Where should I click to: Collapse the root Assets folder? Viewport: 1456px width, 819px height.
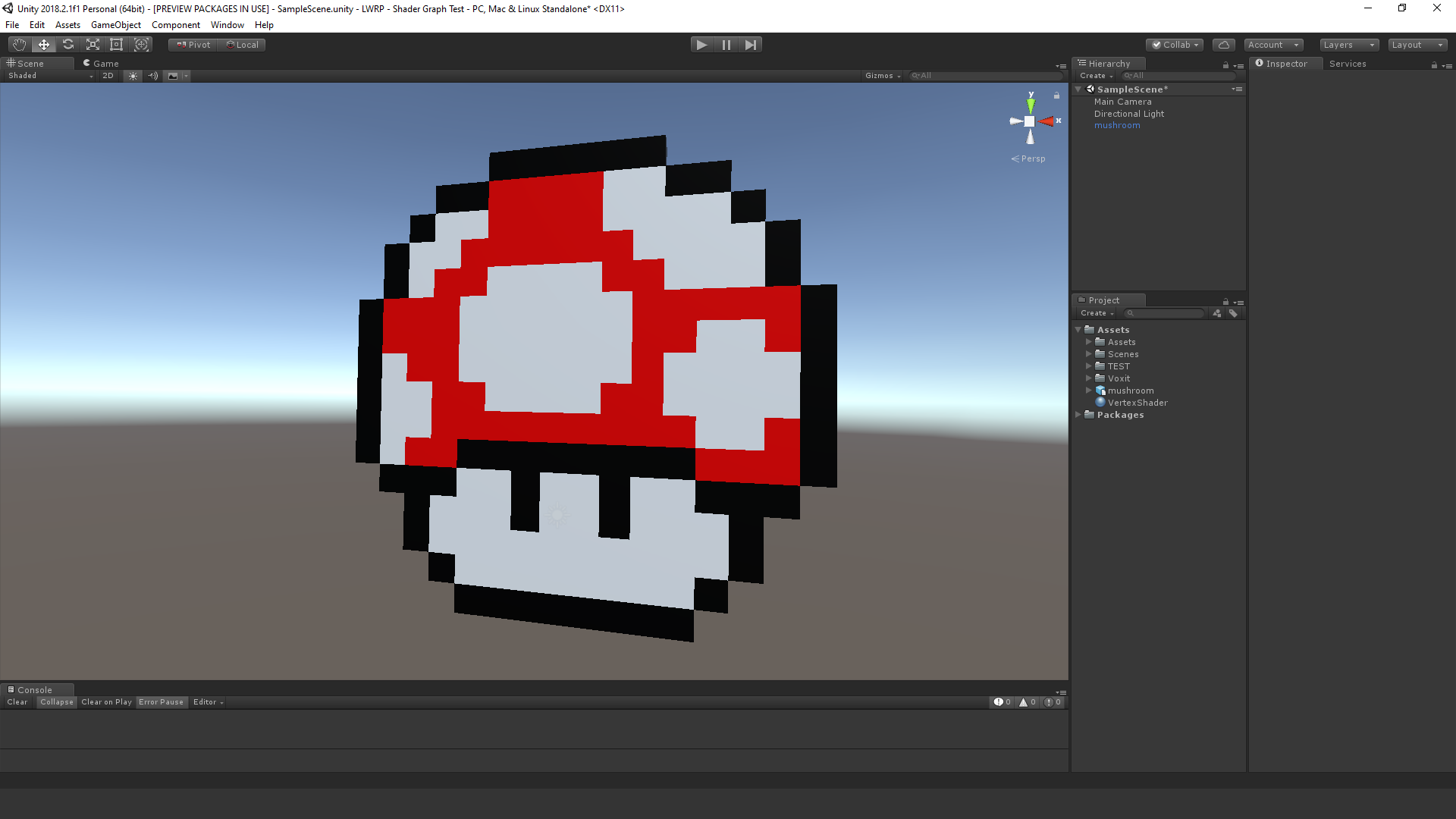[1078, 330]
